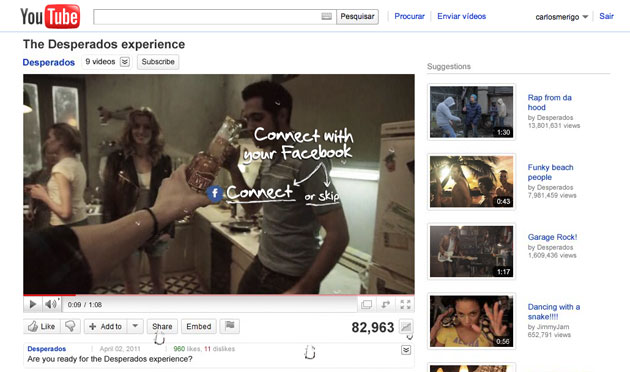This screenshot has width=630, height=372.
Task: Open the Enviar vídeos link
Action: 461,16
